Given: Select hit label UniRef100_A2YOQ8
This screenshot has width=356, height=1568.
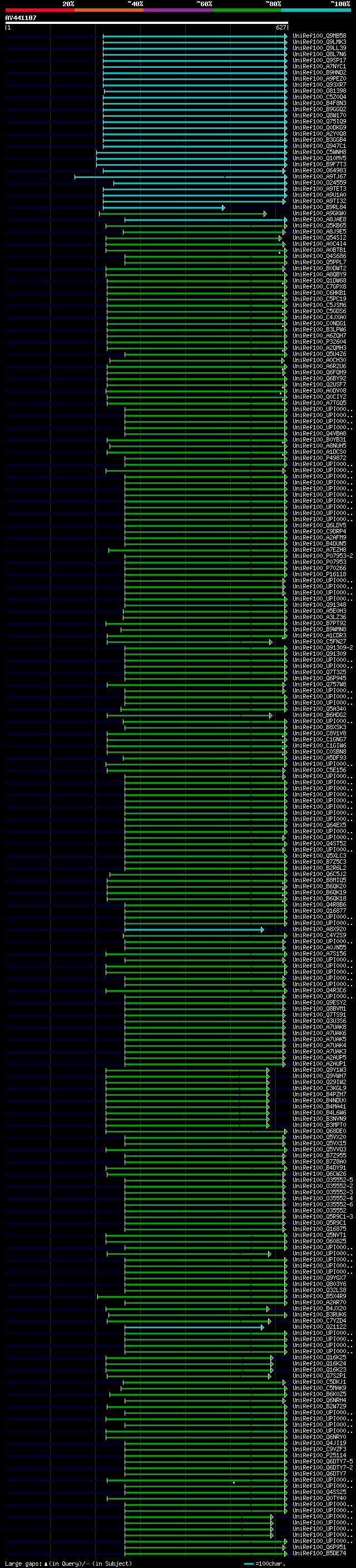Looking at the screenshot, I should [x=319, y=134].
